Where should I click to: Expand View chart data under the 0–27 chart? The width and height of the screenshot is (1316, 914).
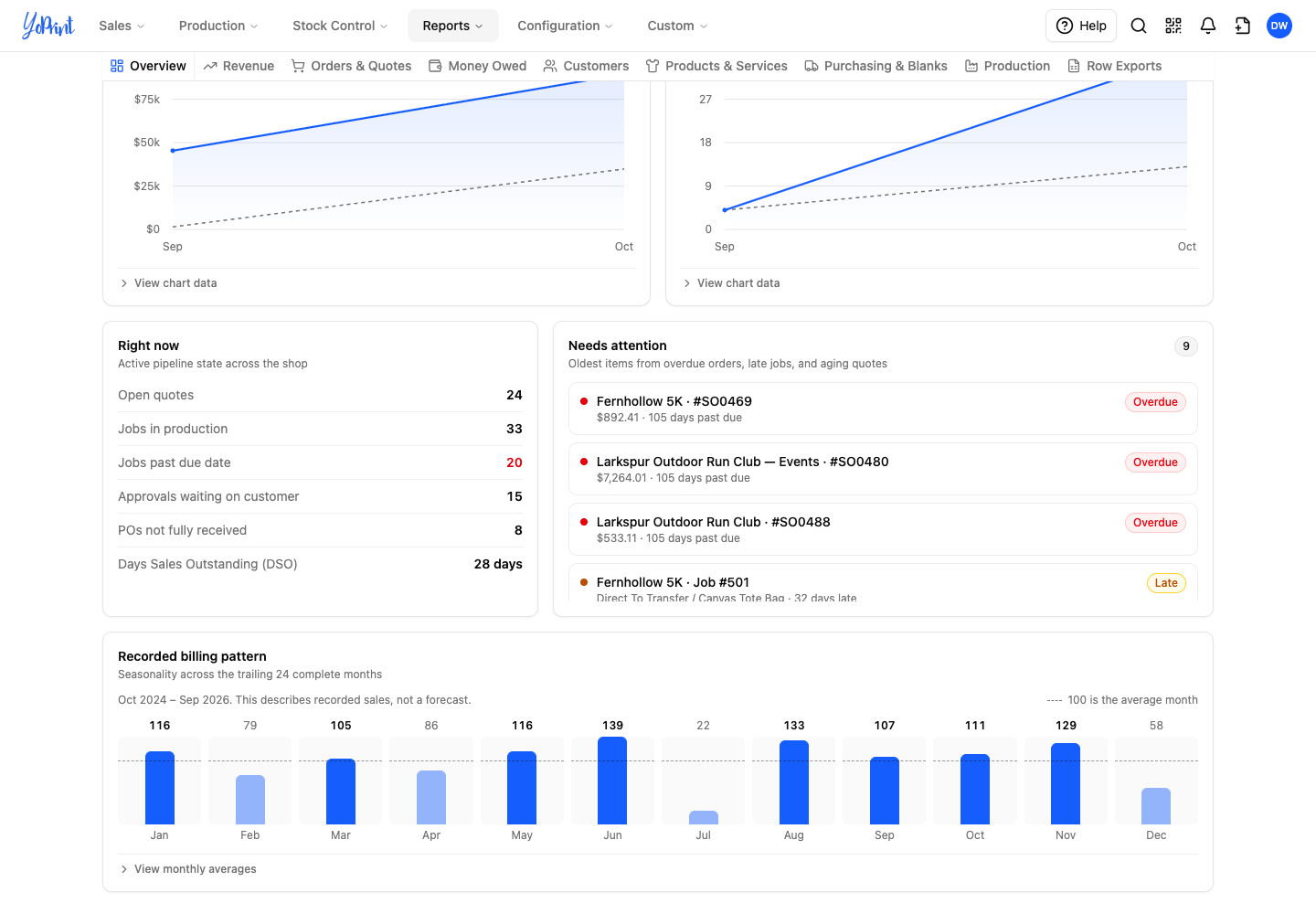731,283
